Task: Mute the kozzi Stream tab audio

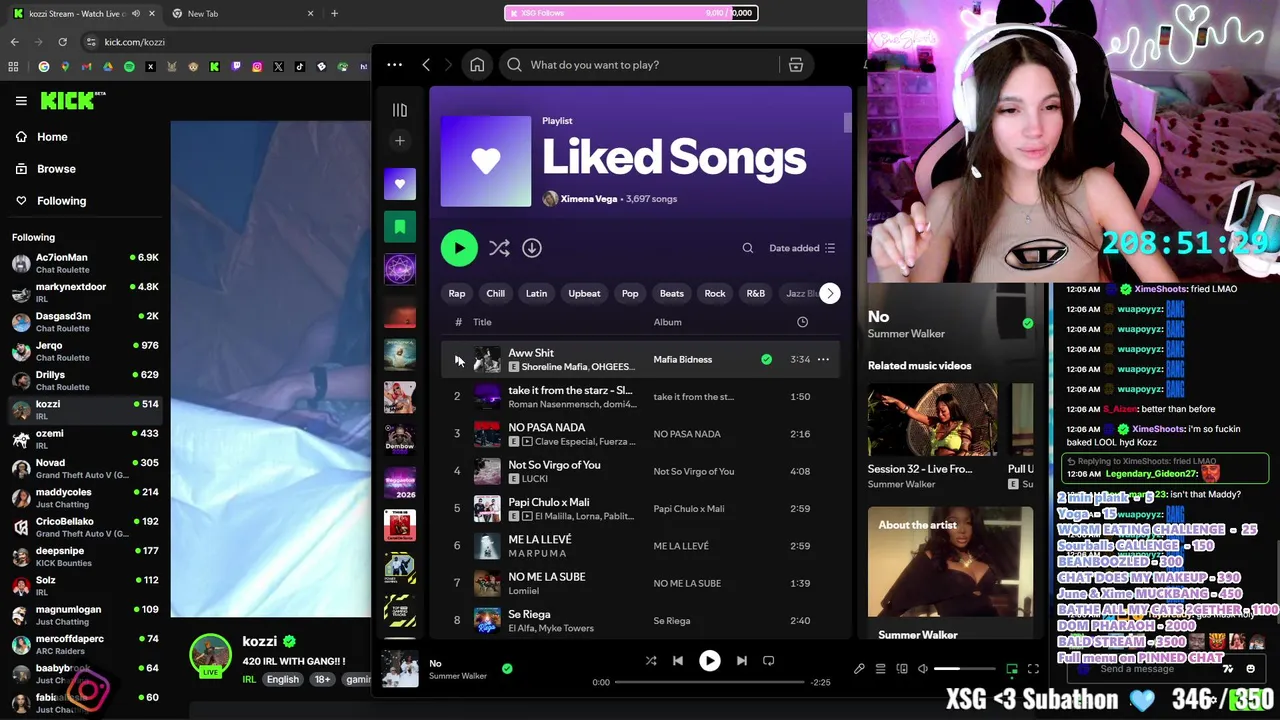Action: click(136, 13)
